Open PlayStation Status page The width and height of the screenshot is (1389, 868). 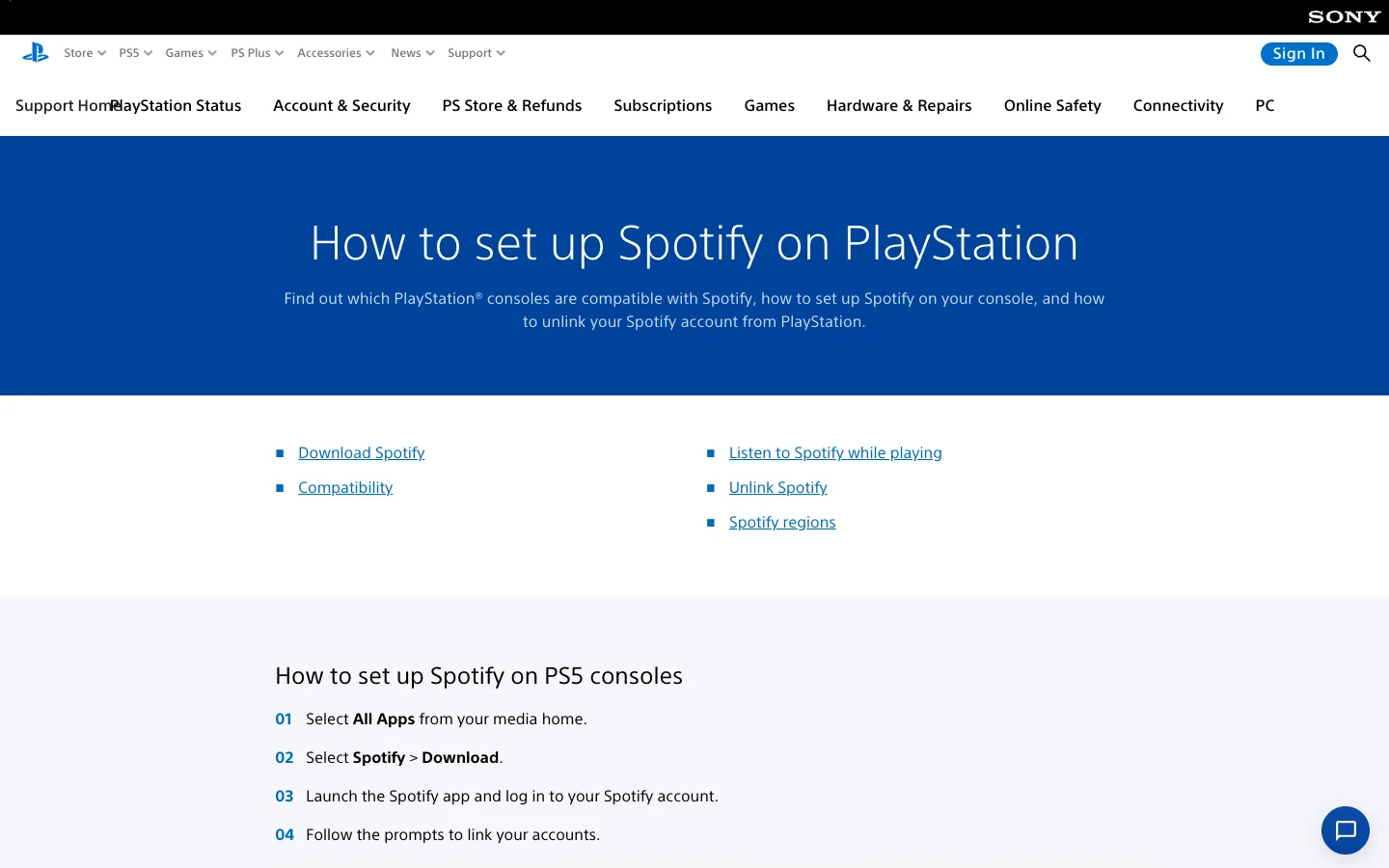(177, 106)
